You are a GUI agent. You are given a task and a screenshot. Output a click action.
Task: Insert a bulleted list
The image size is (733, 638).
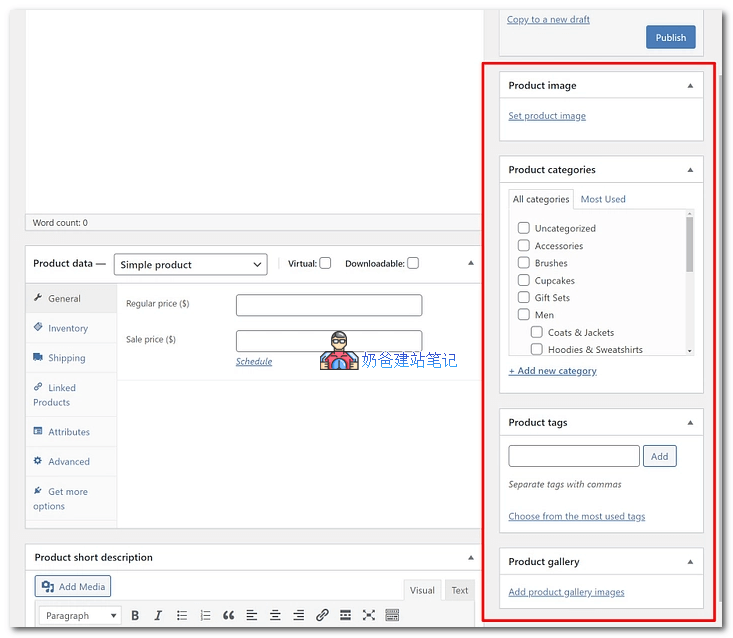(182, 615)
